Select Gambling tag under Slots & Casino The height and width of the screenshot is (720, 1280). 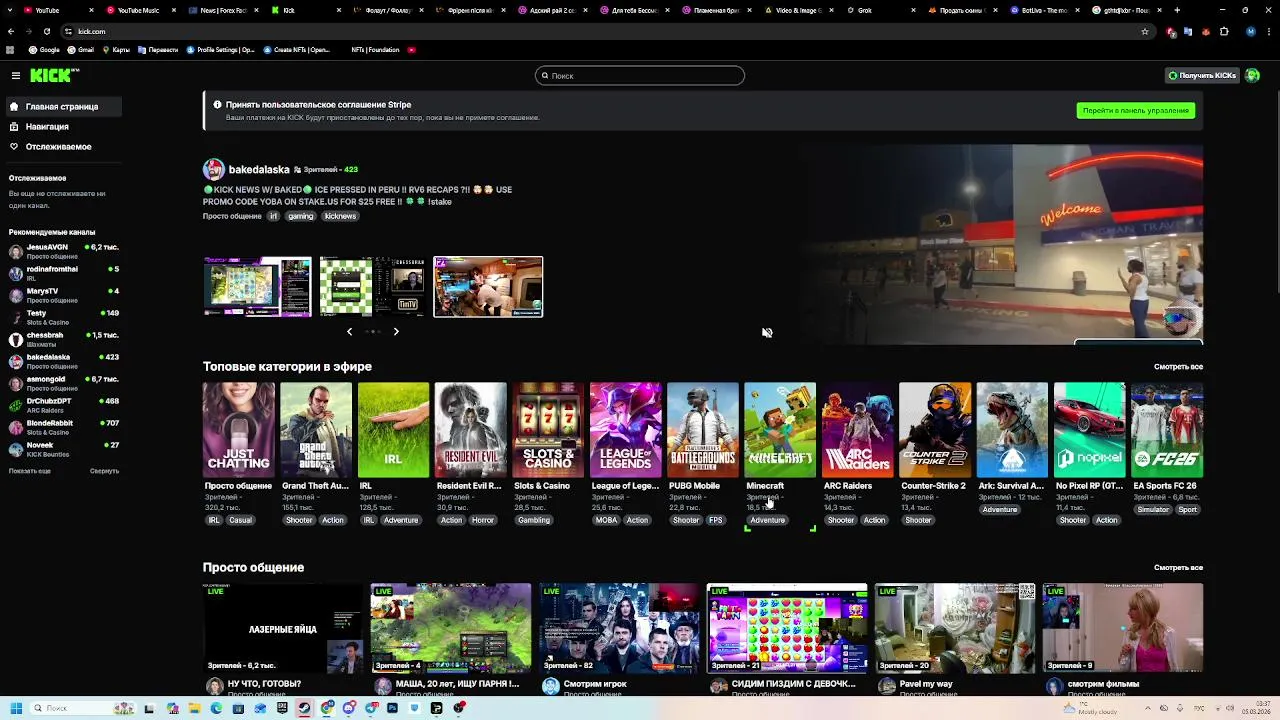[x=534, y=520]
